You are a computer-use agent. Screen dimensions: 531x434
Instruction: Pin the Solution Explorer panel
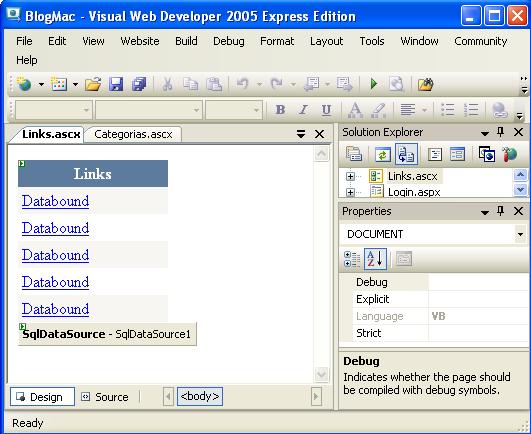pyautogui.click(x=501, y=132)
